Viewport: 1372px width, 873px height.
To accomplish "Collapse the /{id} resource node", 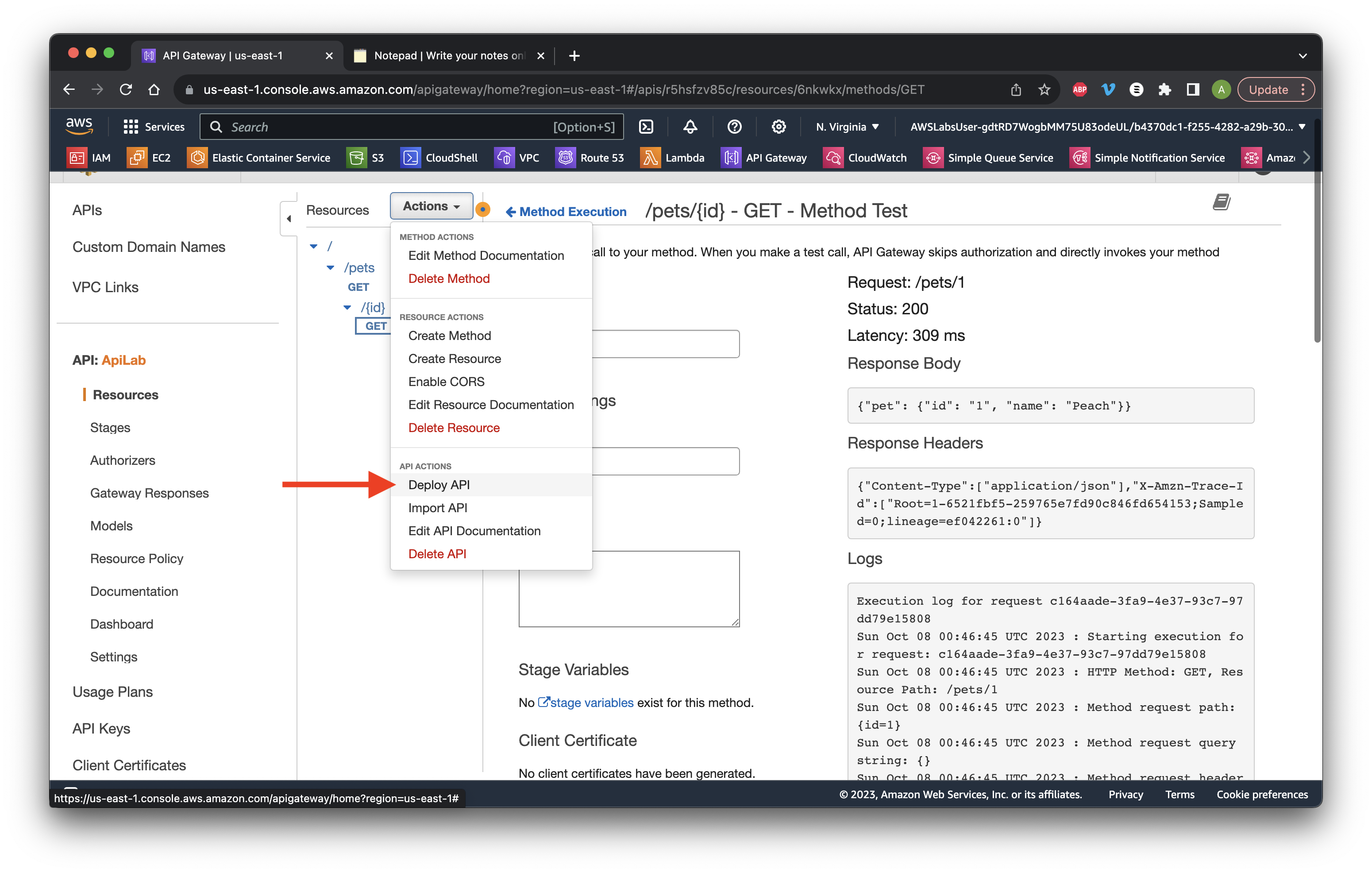I will [347, 307].
